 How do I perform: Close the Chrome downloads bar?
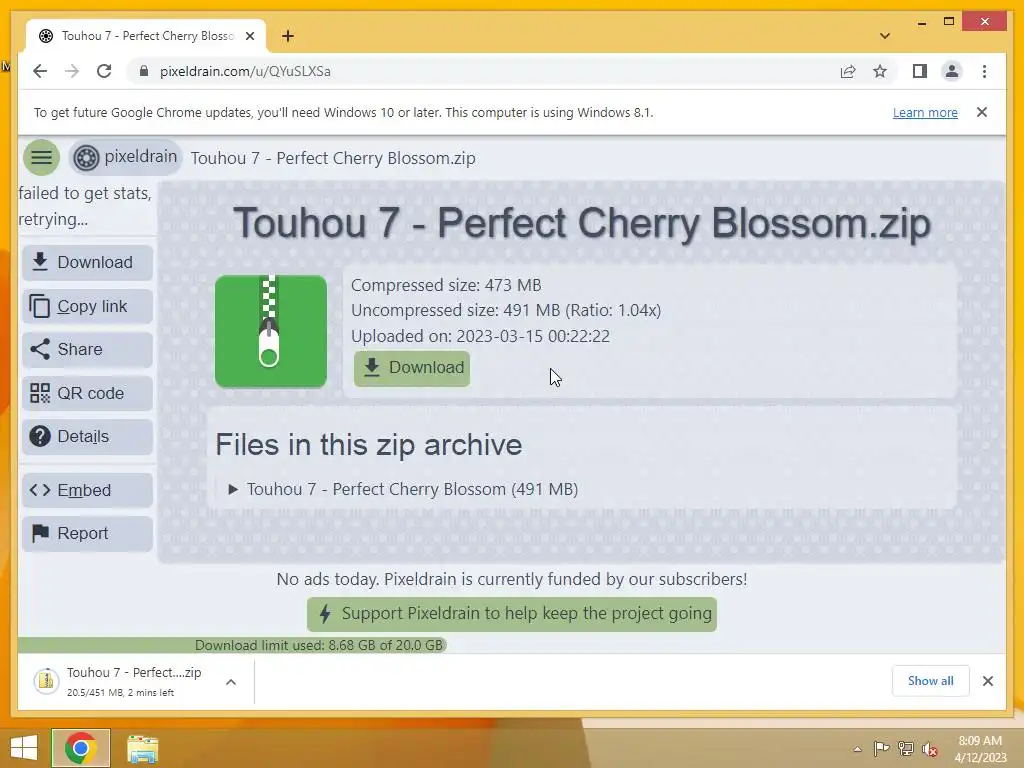pyautogui.click(x=987, y=681)
